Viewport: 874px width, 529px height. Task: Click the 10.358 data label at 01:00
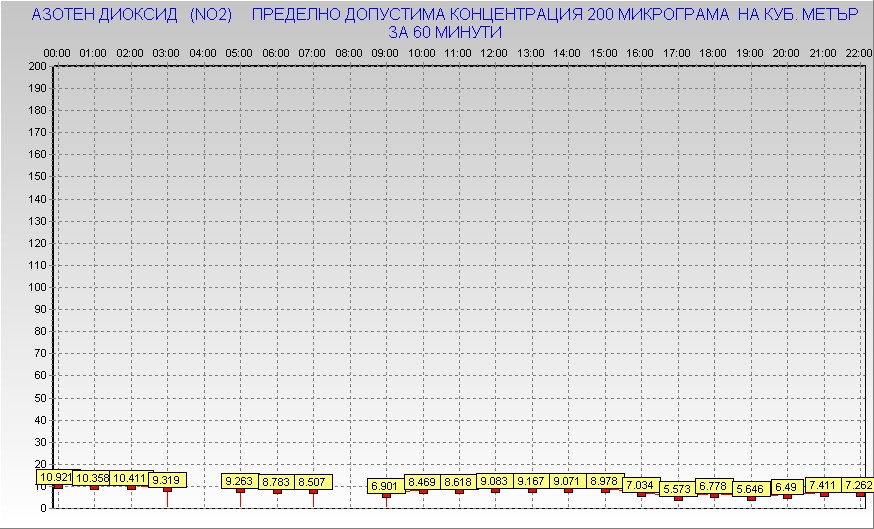coord(93,479)
